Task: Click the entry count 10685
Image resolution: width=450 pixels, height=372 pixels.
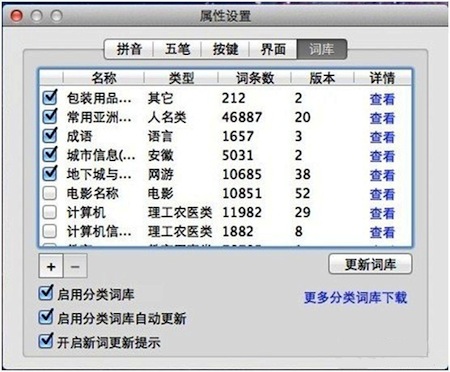Action: pyautogui.click(x=242, y=174)
